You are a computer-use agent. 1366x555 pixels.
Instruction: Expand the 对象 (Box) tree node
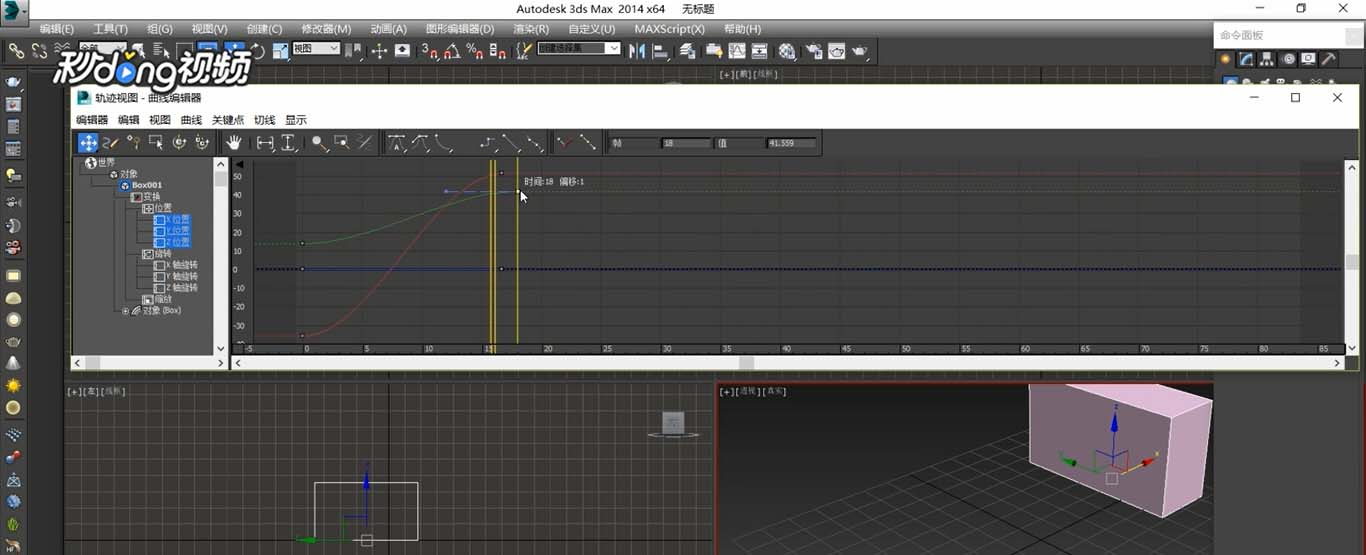click(x=126, y=311)
